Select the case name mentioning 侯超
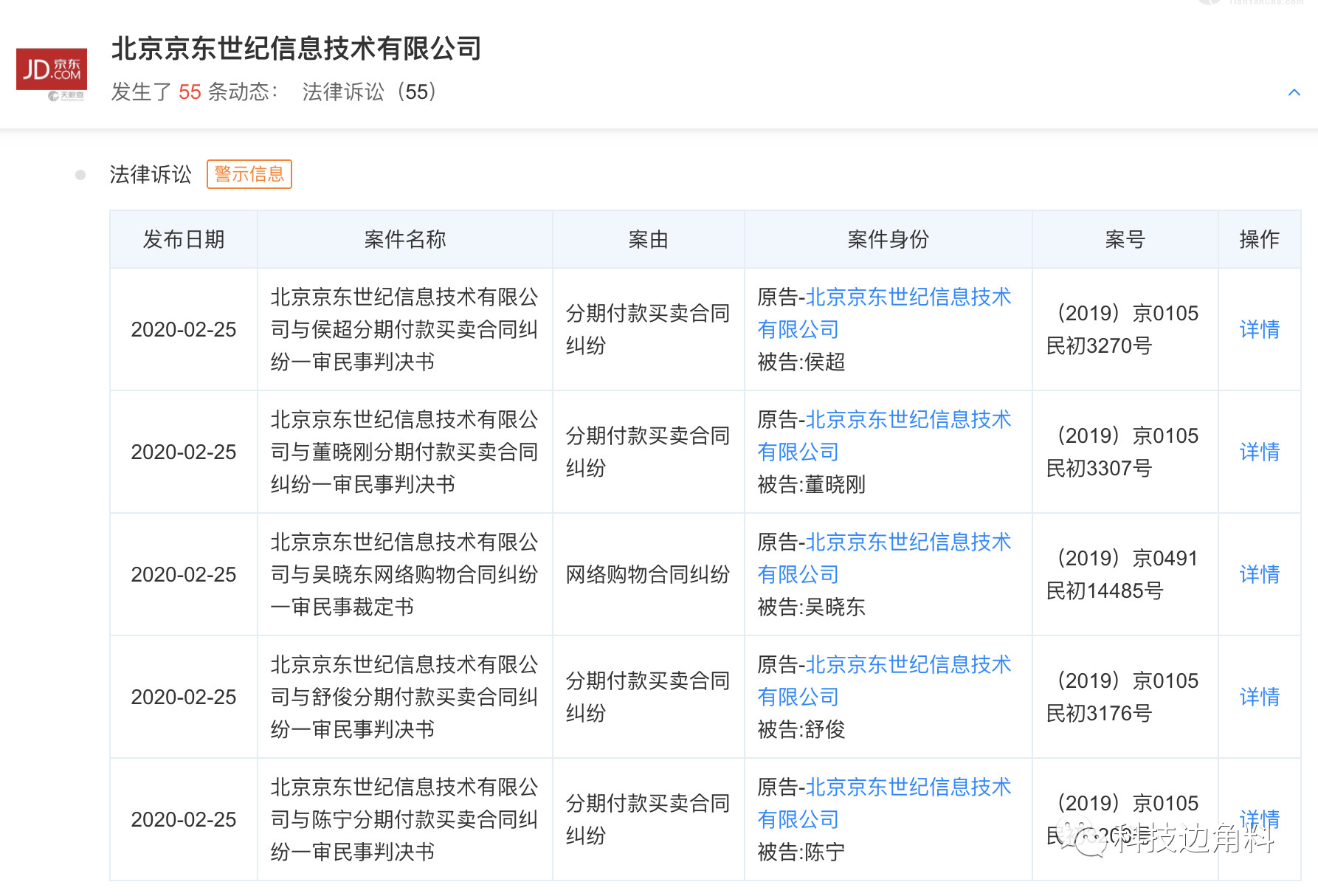The height and width of the screenshot is (896, 1318). point(404,329)
